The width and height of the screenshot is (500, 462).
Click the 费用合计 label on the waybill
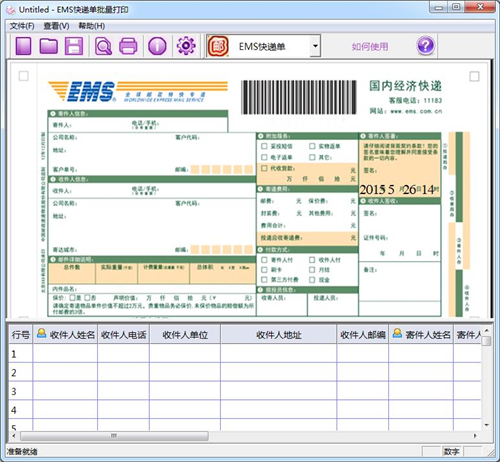click(x=273, y=225)
